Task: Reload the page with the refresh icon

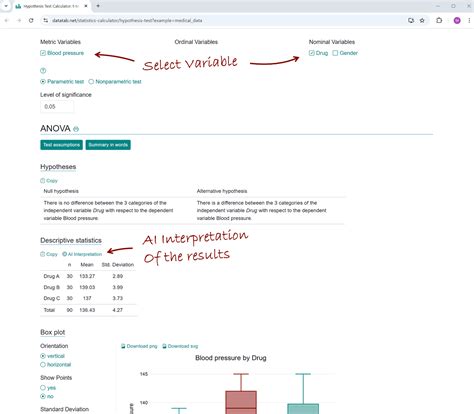Action: (x=31, y=20)
